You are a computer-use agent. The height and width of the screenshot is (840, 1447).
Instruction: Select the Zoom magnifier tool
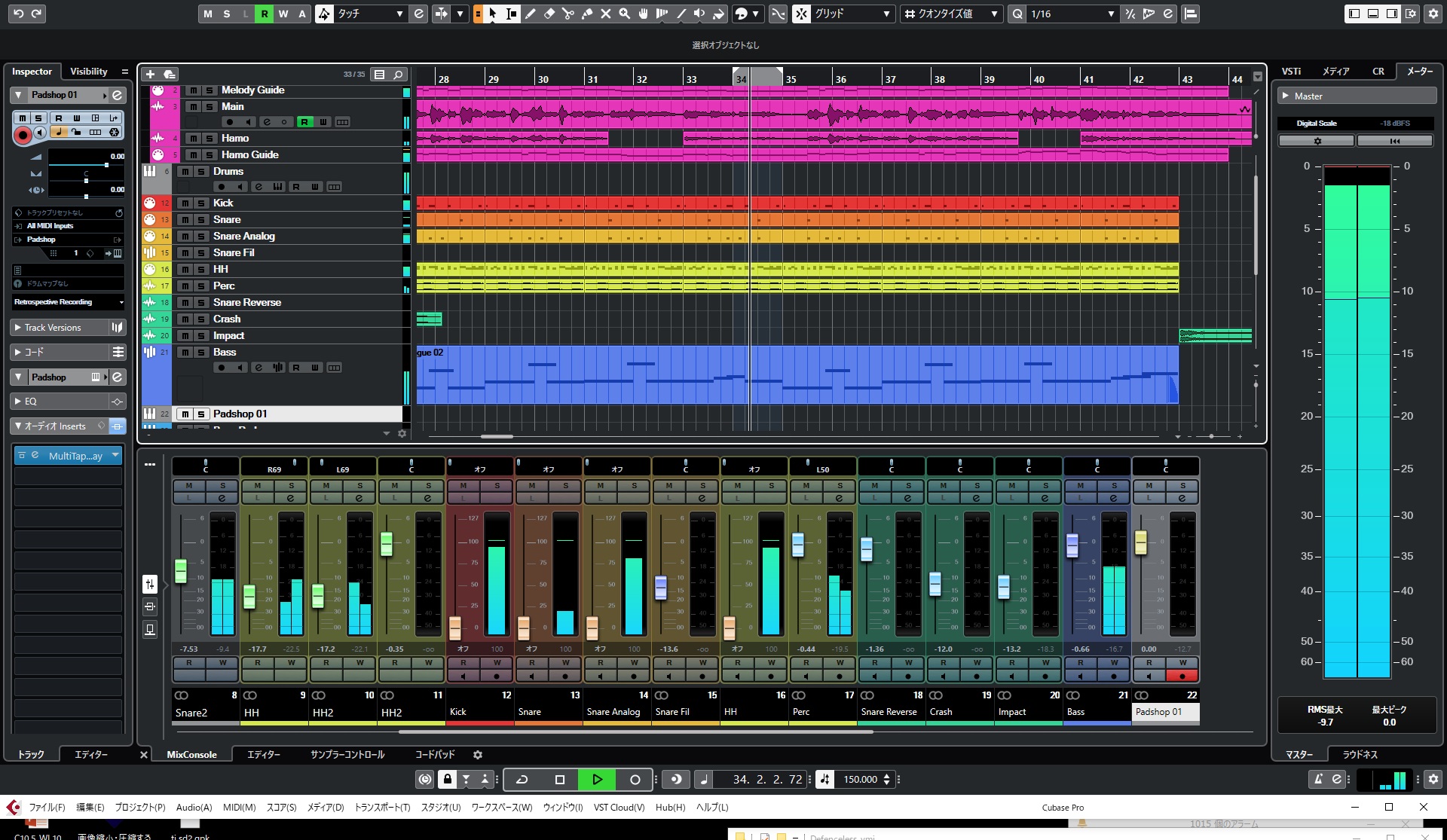click(x=625, y=14)
